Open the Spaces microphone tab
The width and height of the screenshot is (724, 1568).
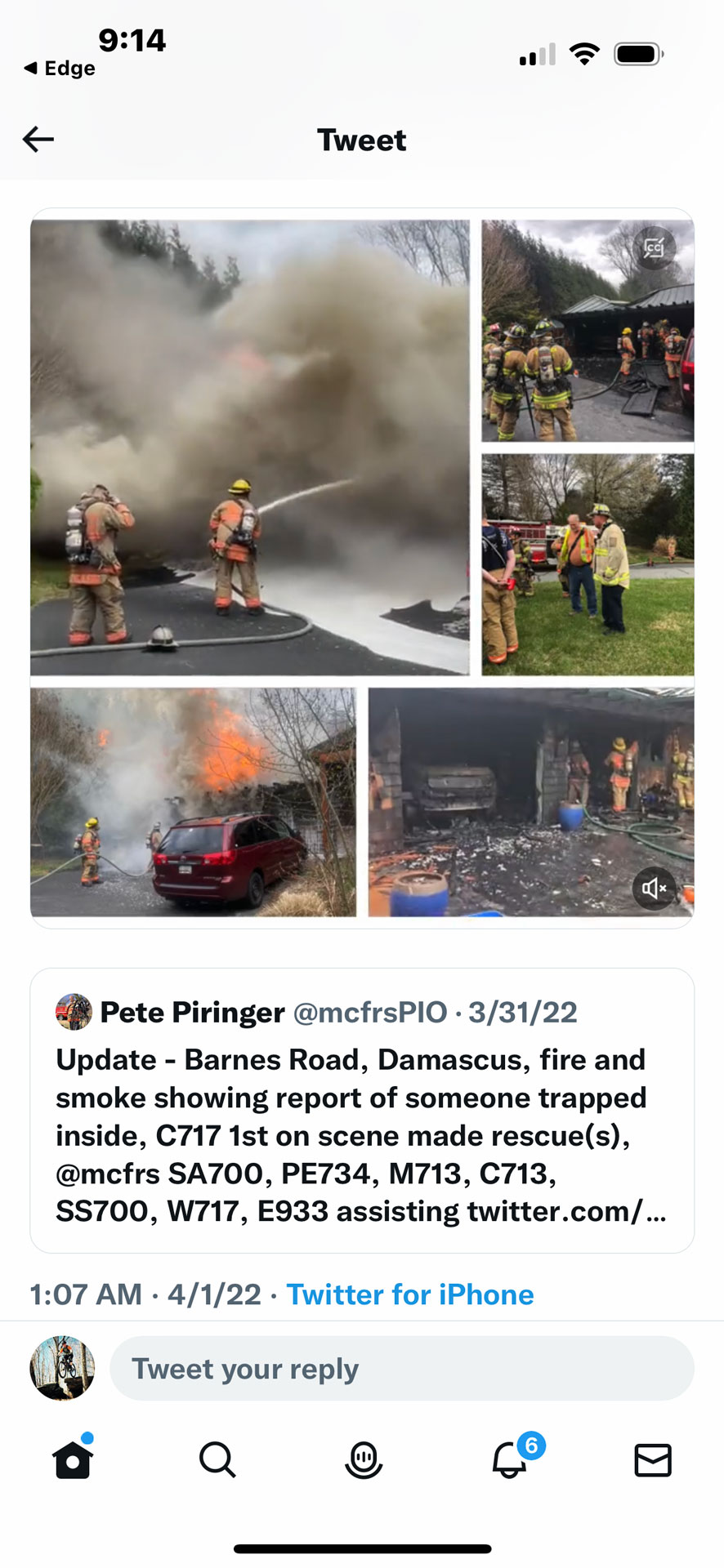tap(363, 1460)
